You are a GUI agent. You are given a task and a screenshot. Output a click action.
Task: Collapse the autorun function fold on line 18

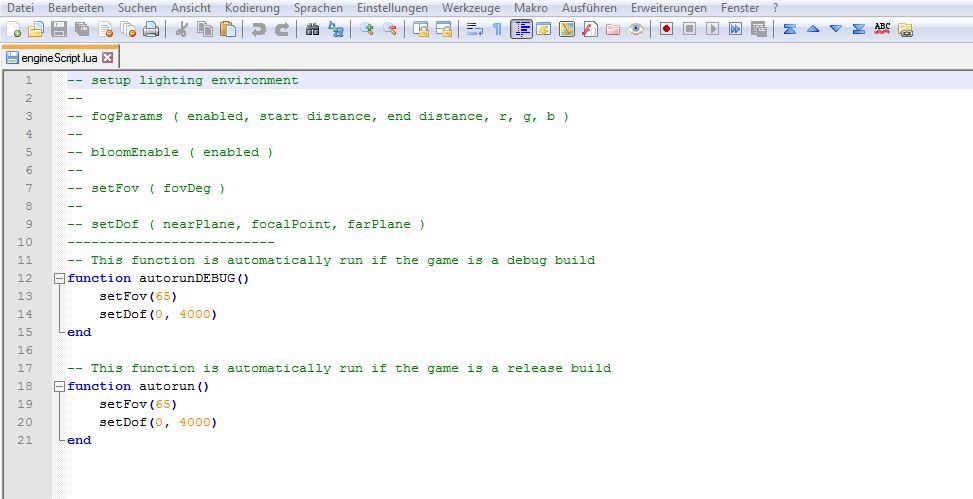pos(59,386)
